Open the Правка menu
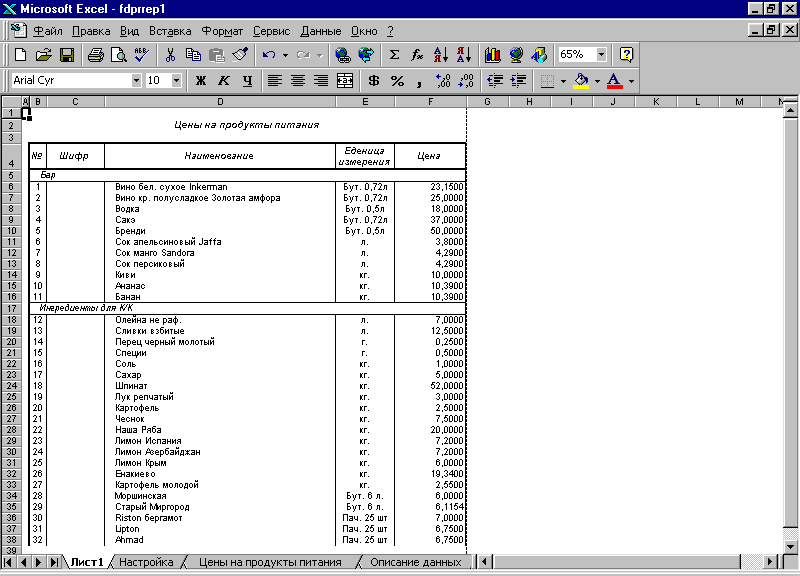 tap(91, 31)
